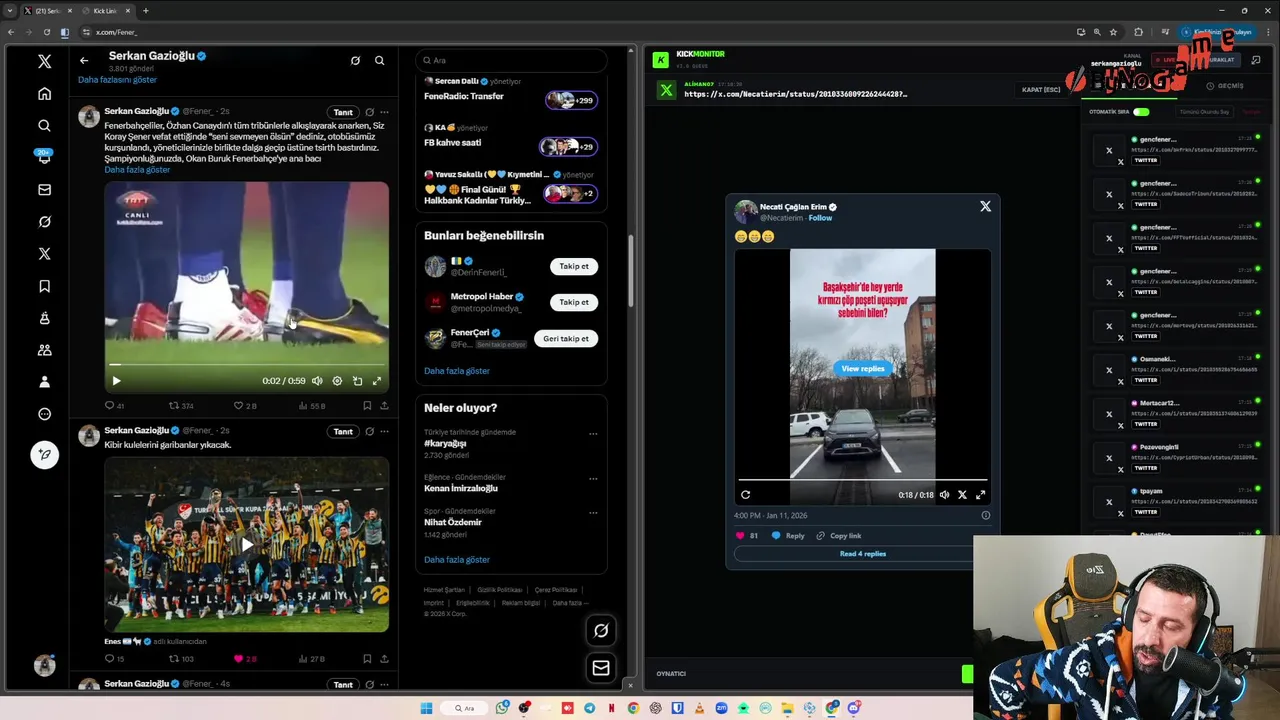Open #karyağışı trending topic
1280x720 pixels.
tap(445, 443)
